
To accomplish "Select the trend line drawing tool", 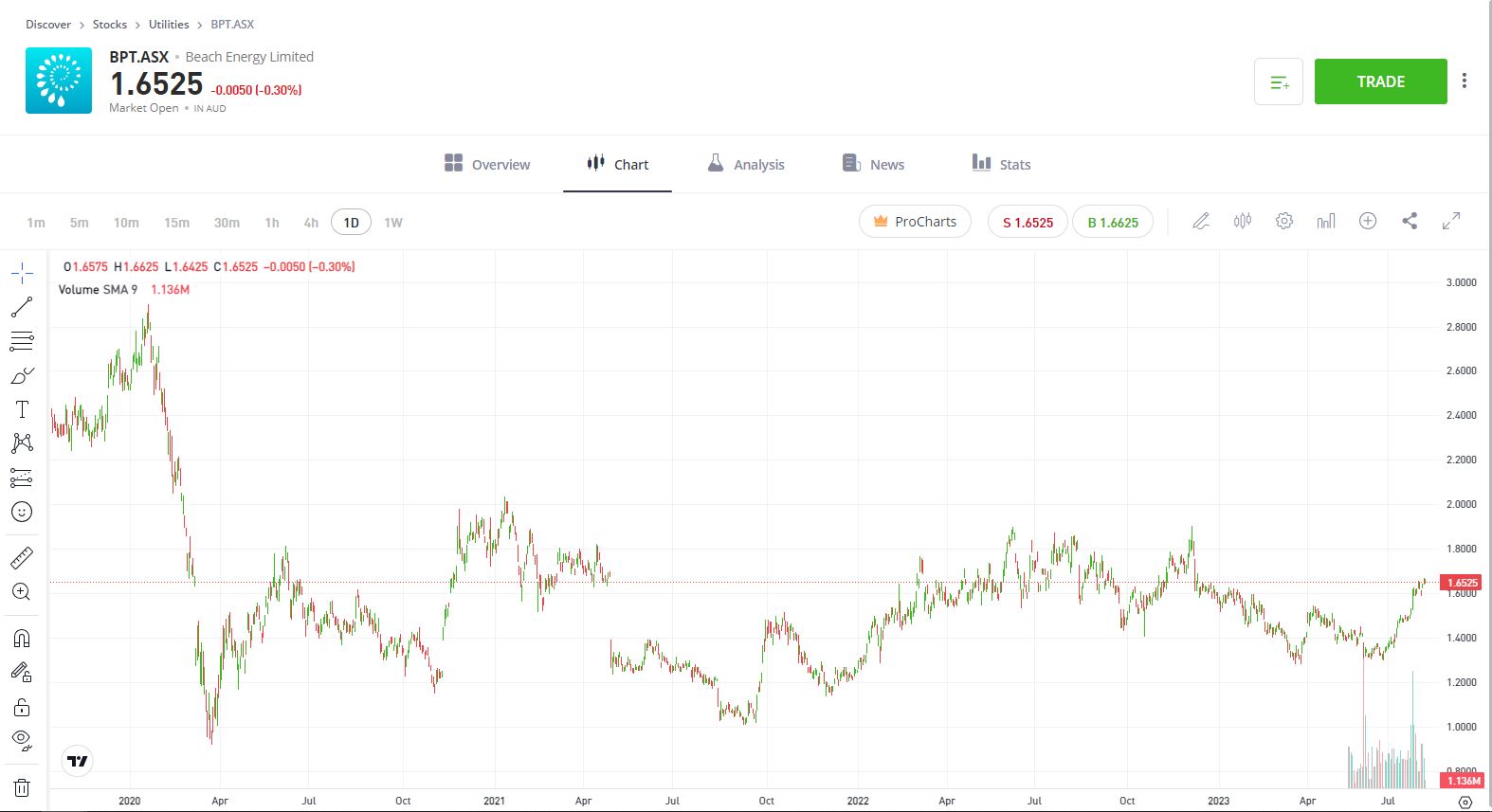I will click(x=22, y=307).
